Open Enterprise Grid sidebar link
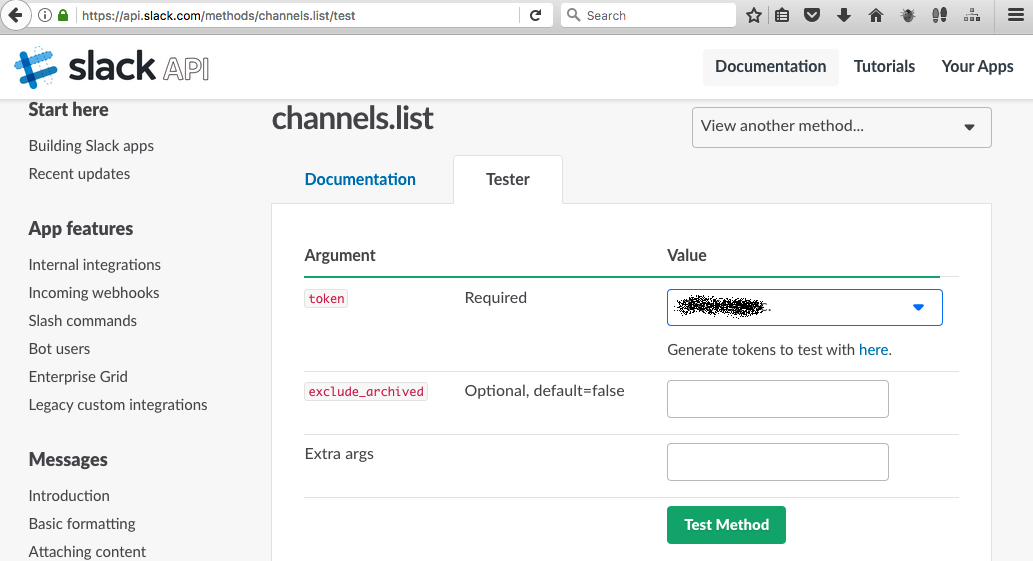This screenshot has height=561, width=1033. tap(78, 377)
